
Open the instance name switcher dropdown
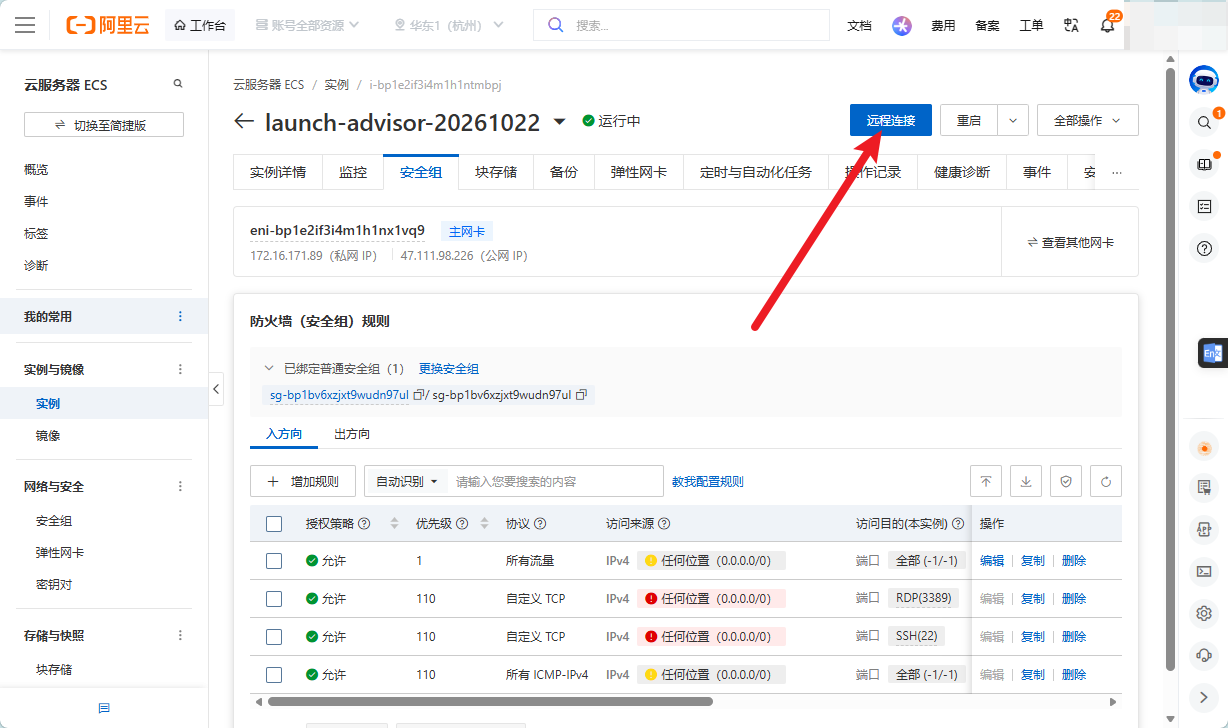pos(560,121)
